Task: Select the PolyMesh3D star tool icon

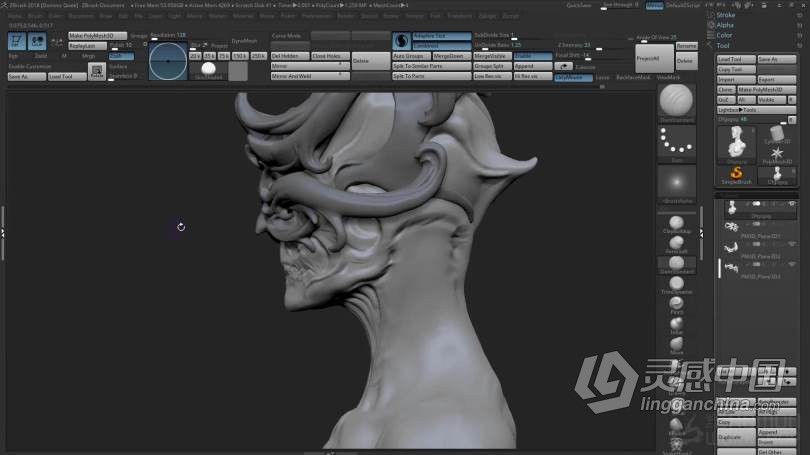Action: coord(777,155)
